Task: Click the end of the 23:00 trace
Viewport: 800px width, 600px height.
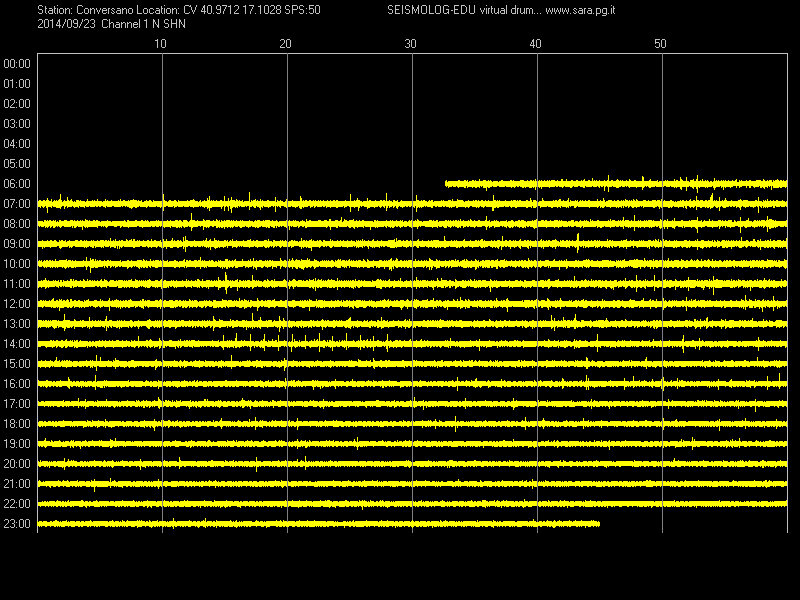Action: pos(599,524)
